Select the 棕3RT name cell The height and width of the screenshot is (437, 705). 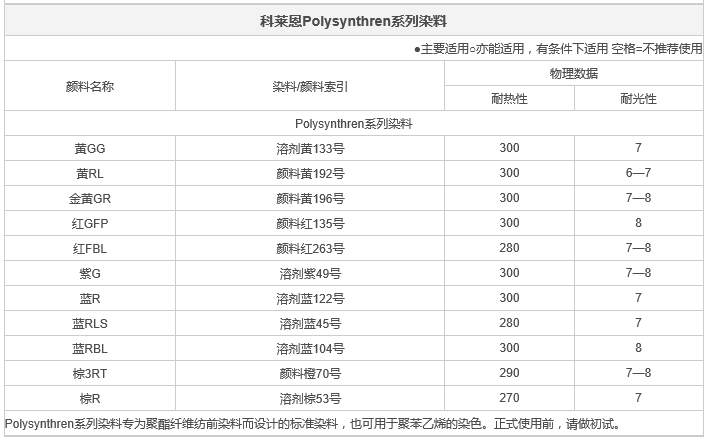(90, 374)
